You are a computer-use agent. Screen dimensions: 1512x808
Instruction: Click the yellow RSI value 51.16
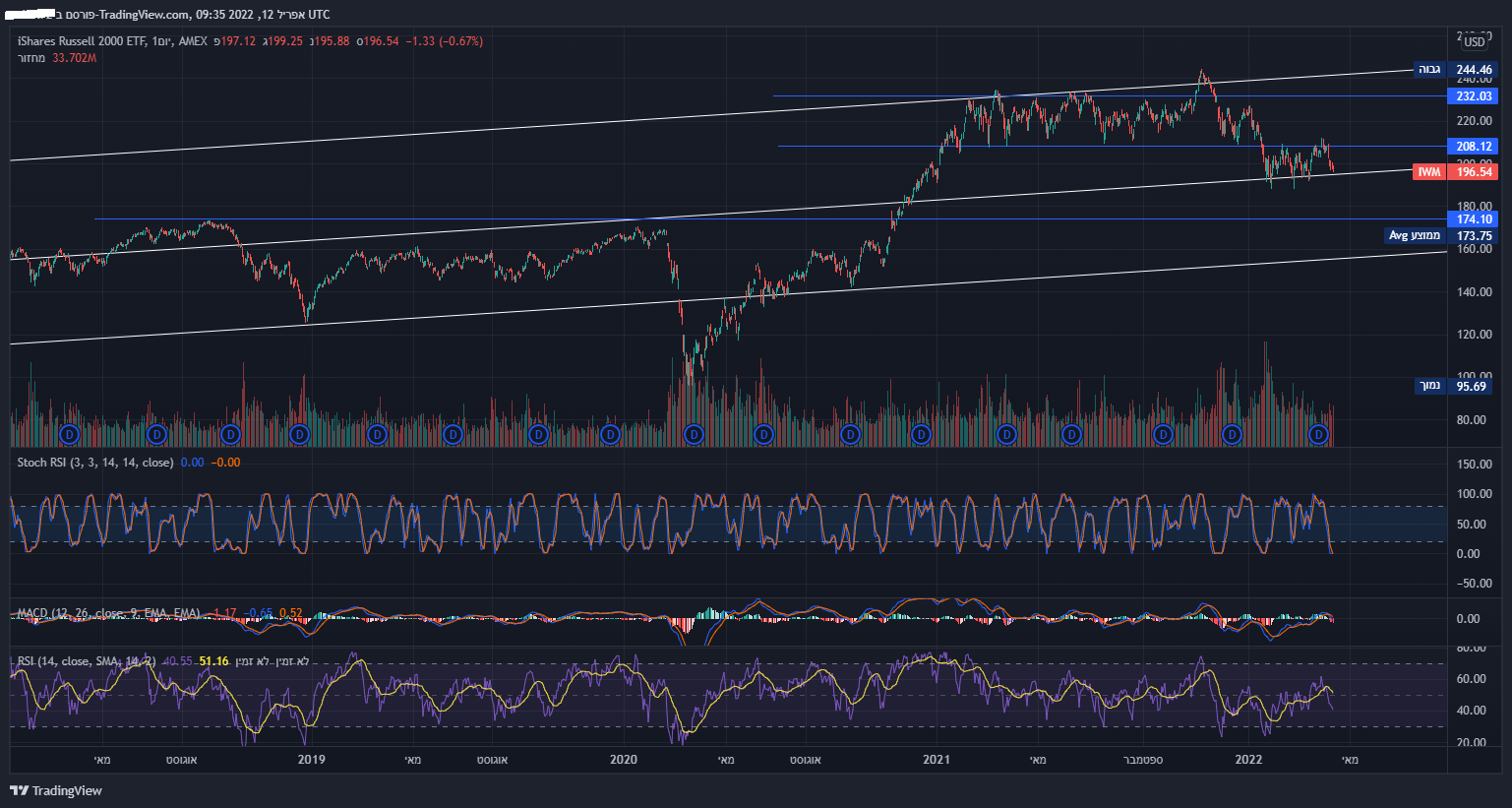(x=213, y=661)
